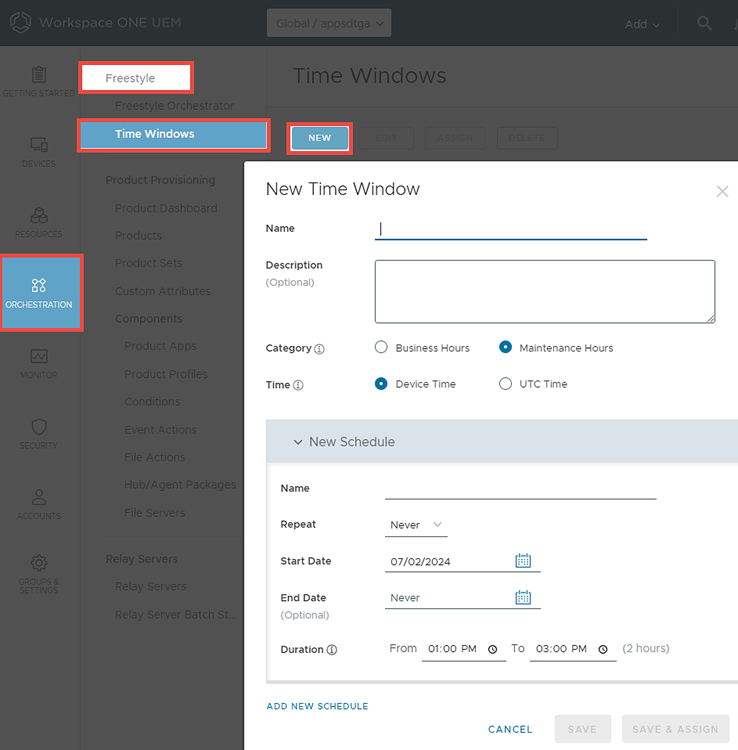
Task: Open the Add dropdown menu
Action: pos(642,24)
